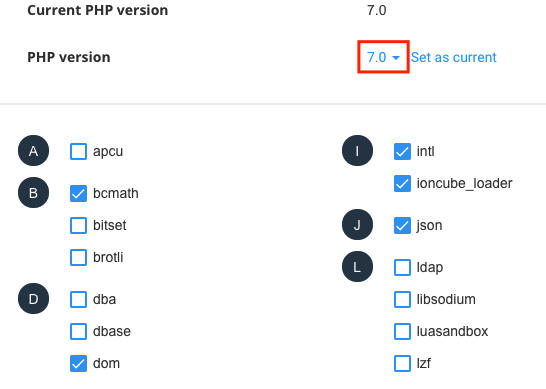Viewport: 546px width, 389px height.
Task: Click the letter L group badge
Action: click(357, 267)
